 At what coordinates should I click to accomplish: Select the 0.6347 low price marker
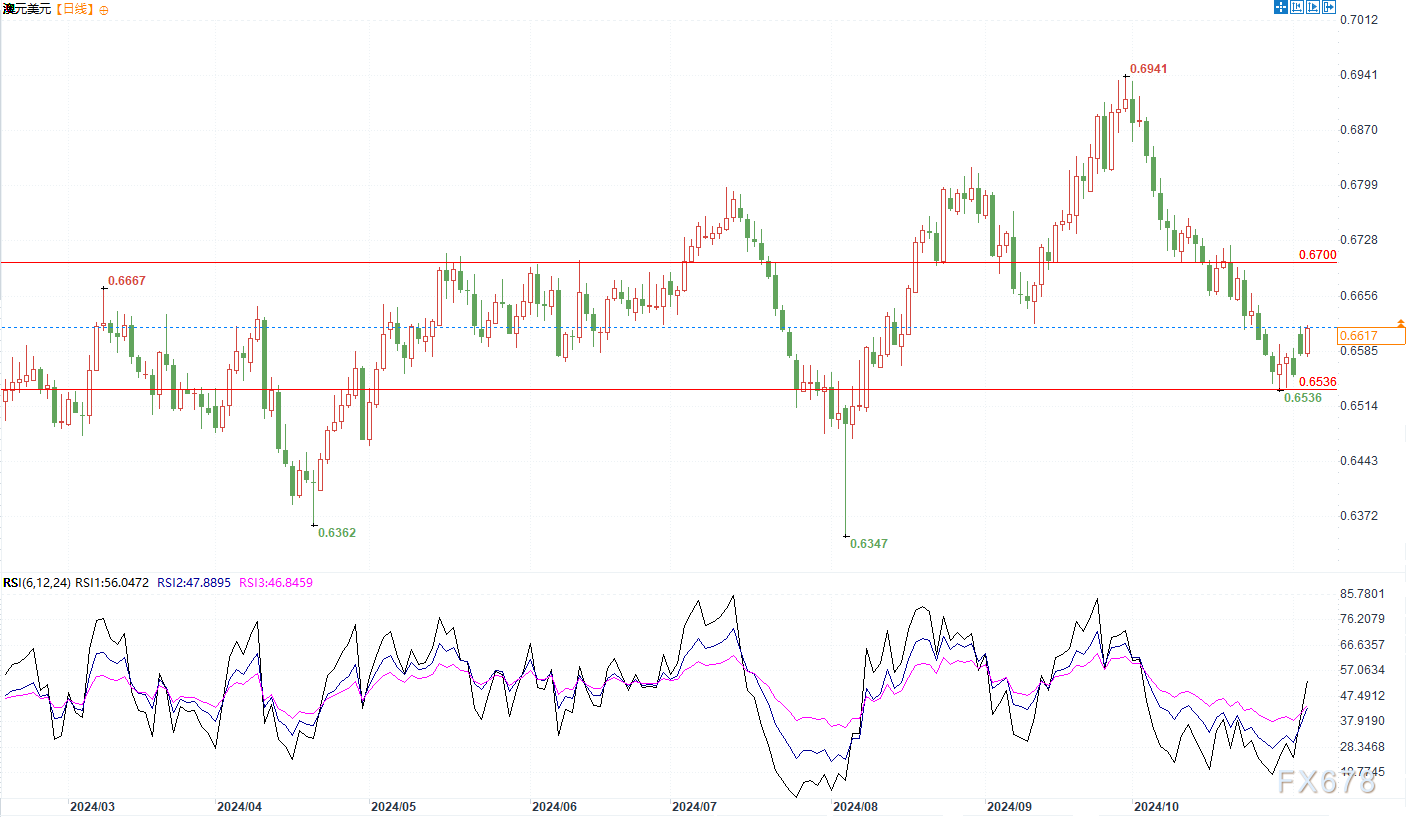tap(868, 544)
